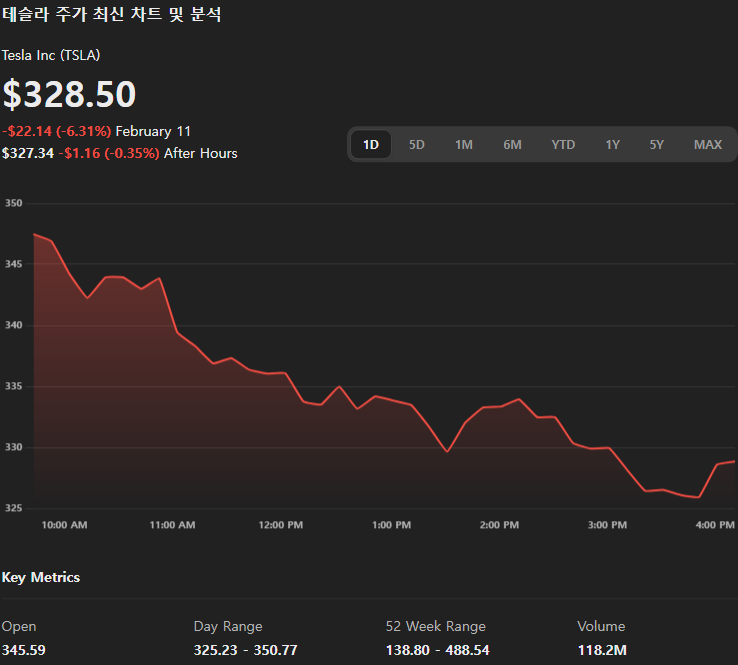Screen dimensions: 738x665
Task: Click the 3:00 PM axis label
Action: point(607,525)
